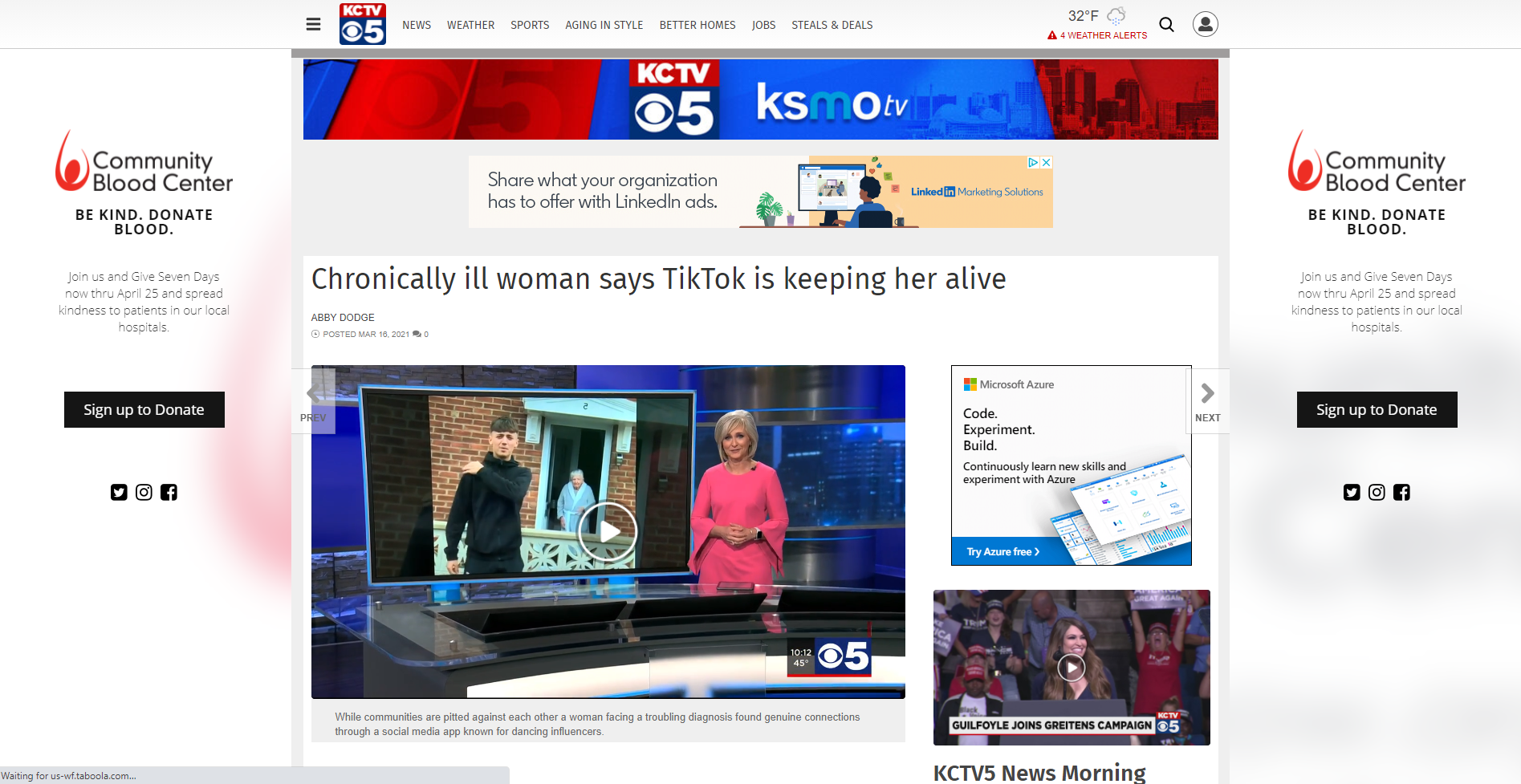Open the JOBS menu item

(763, 25)
